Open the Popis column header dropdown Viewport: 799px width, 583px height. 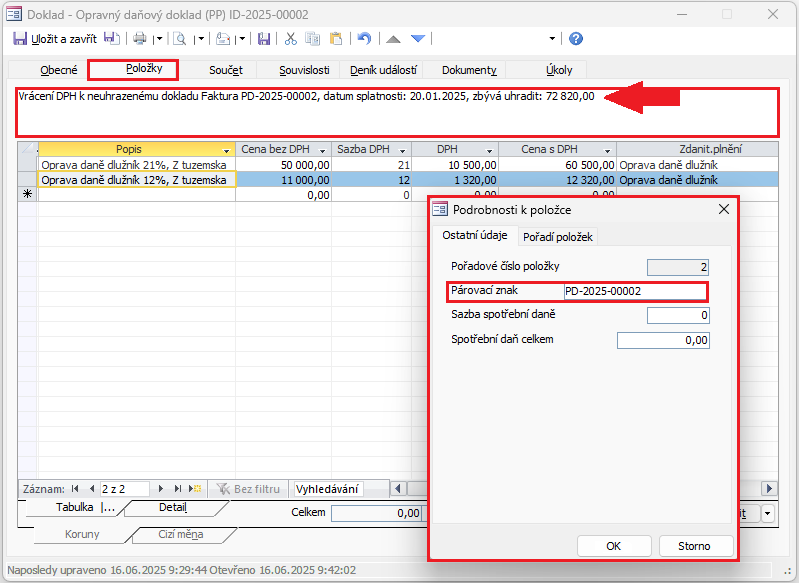(226, 150)
